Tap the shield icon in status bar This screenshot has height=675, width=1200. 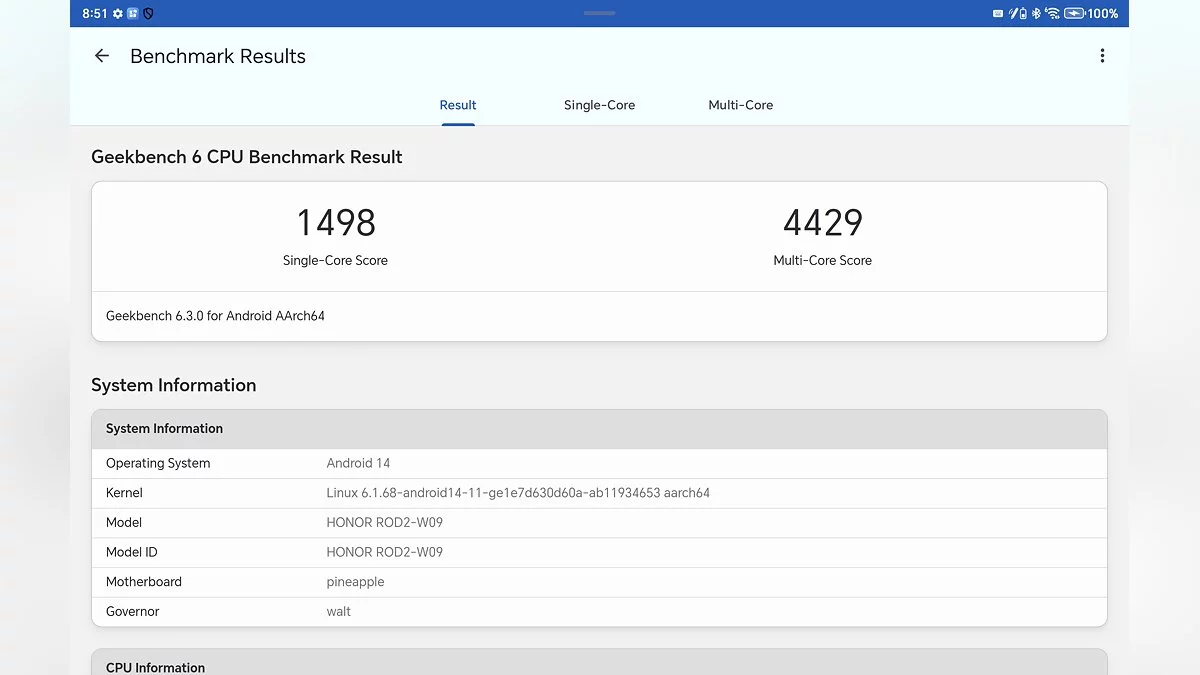[x=148, y=14]
